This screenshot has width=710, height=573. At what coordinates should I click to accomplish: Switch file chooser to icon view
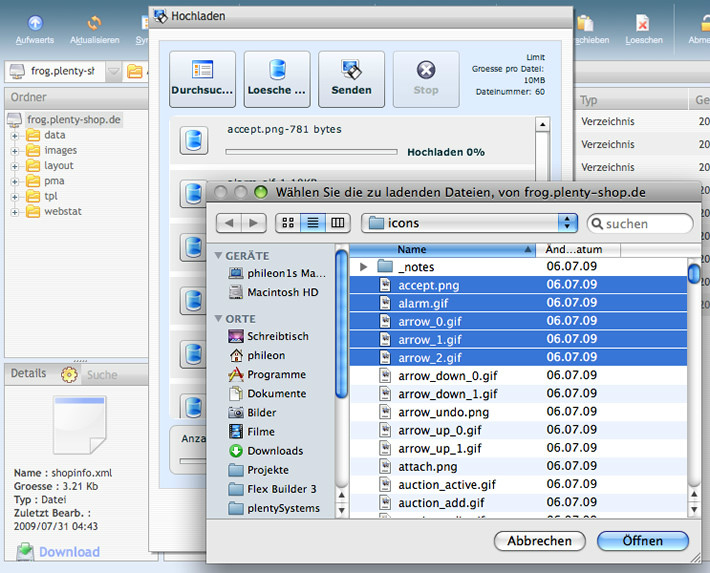pos(288,223)
